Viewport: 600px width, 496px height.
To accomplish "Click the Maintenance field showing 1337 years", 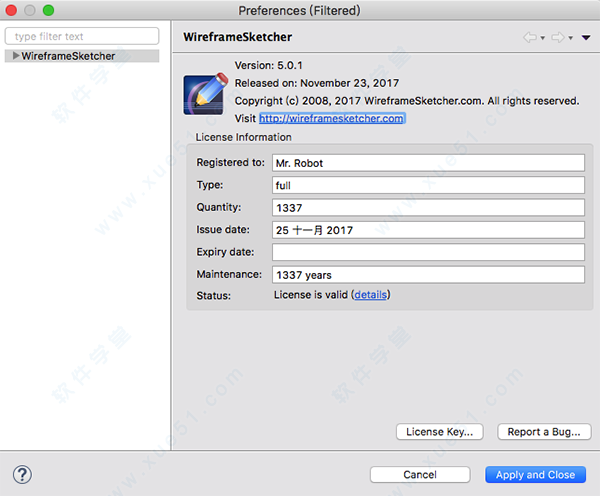I will click(428, 275).
